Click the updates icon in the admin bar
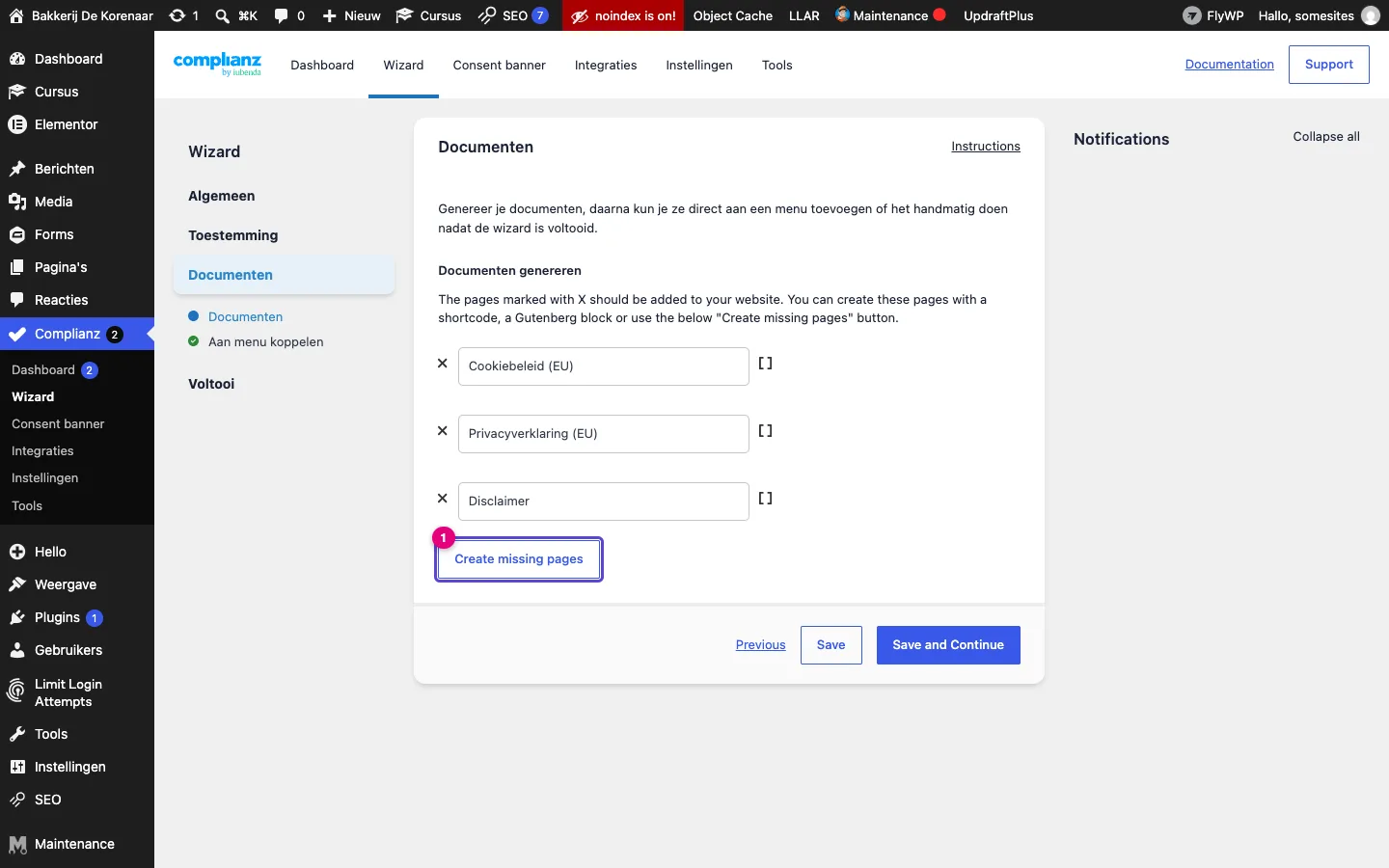Image resolution: width=1389 pixels, height=868 pixels. click(177, 15)
